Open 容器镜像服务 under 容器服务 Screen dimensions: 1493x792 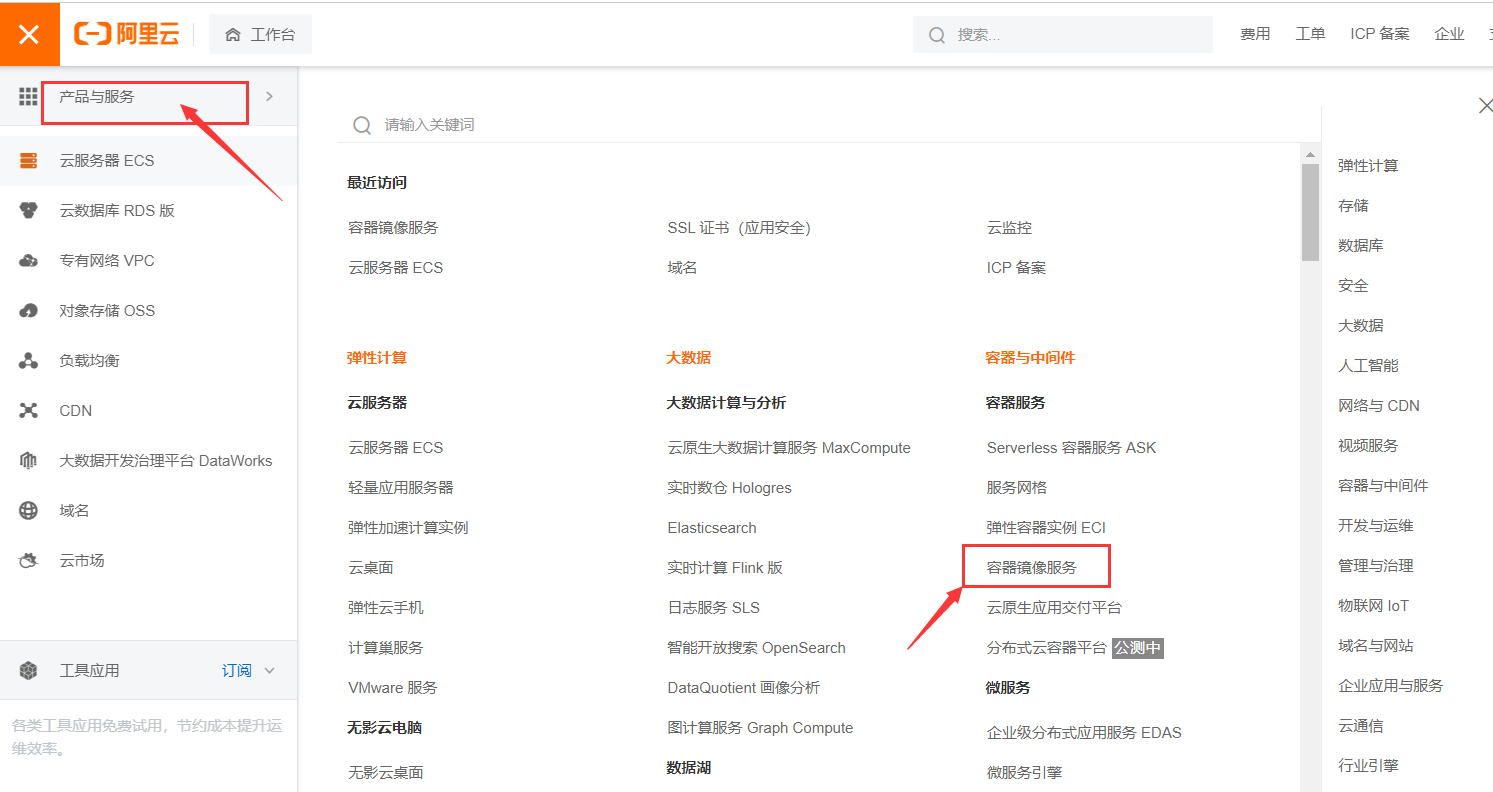pos(1032,568)
